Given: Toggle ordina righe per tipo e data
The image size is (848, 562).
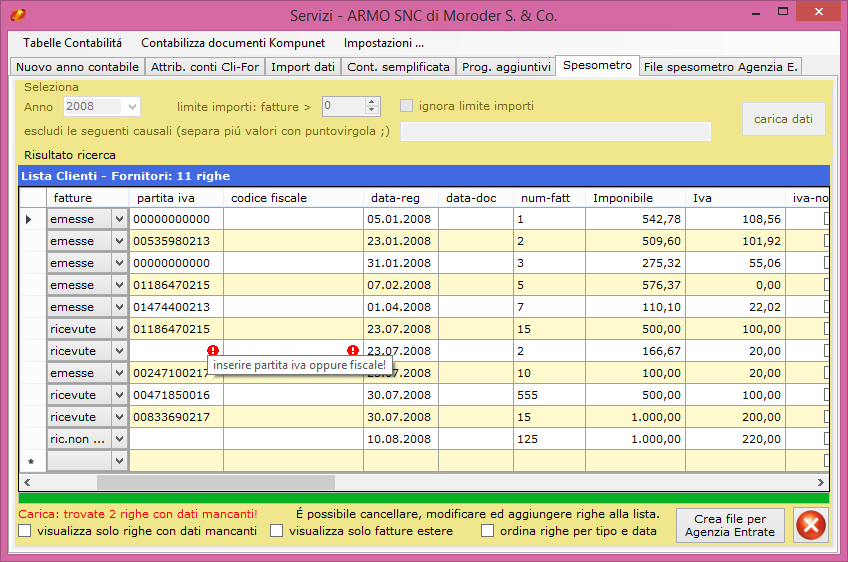Looking at the screenshot, I should [488, 531].
